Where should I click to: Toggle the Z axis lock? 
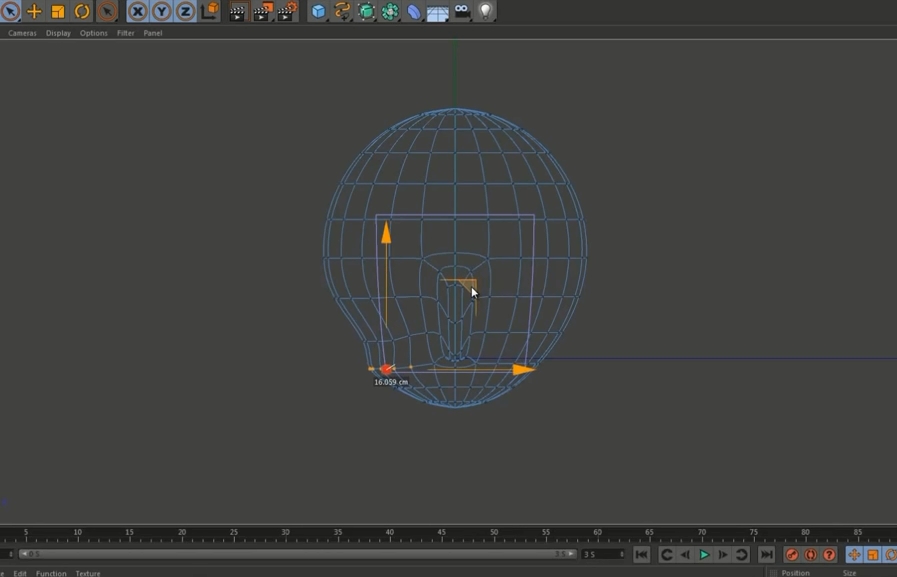(x=185, y=11)
